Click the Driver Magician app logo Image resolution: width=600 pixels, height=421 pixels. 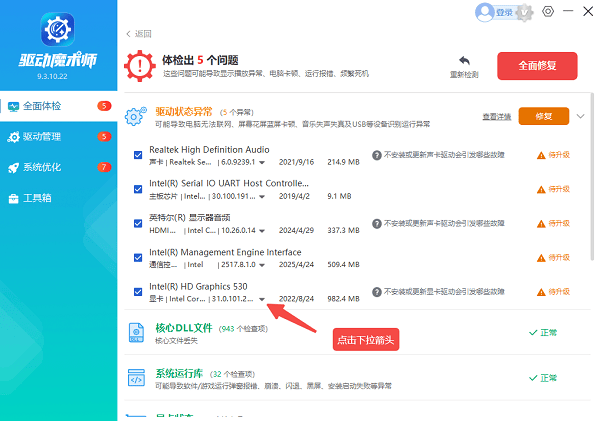point(58,30)
